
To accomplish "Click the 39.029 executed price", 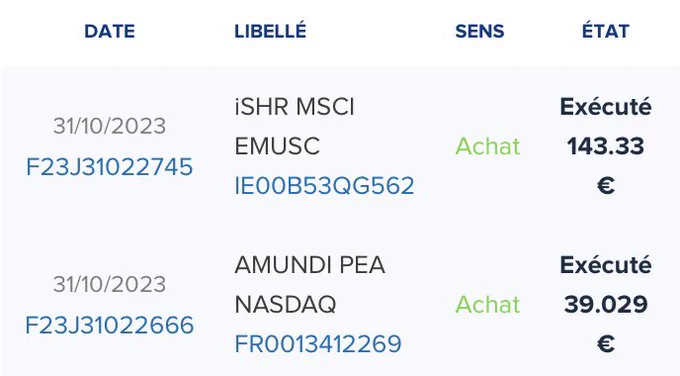I will pos(605,304).
